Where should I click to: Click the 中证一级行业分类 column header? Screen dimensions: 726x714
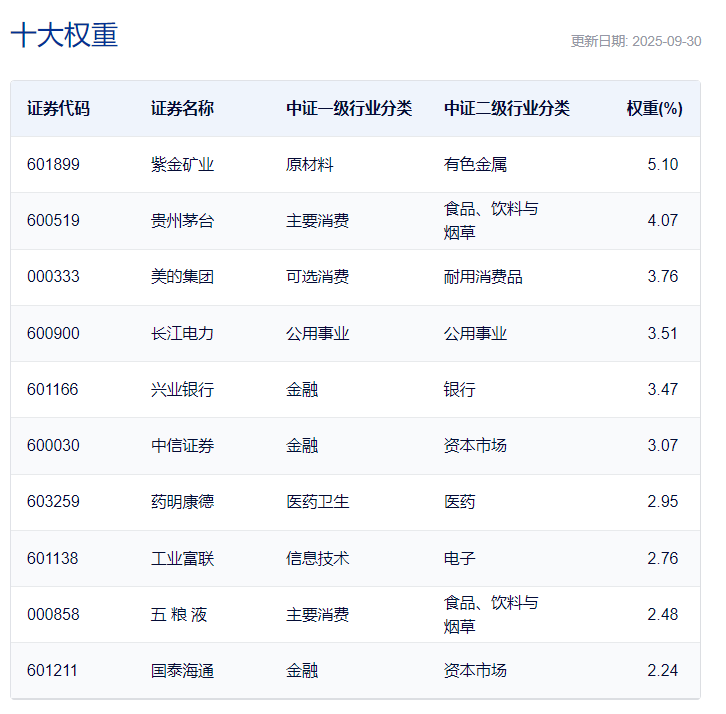(349, 108)
